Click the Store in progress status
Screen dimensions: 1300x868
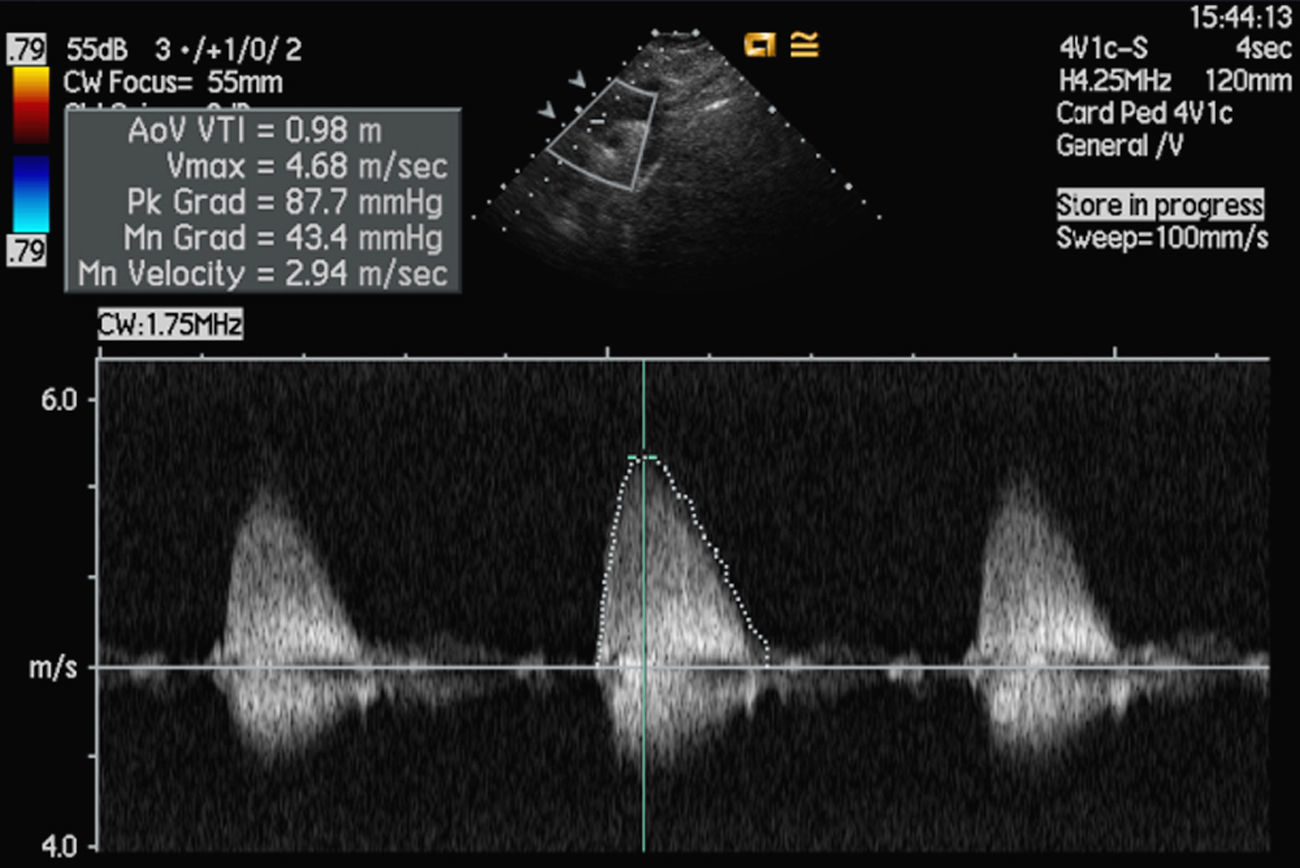(x=1160, y=206)
